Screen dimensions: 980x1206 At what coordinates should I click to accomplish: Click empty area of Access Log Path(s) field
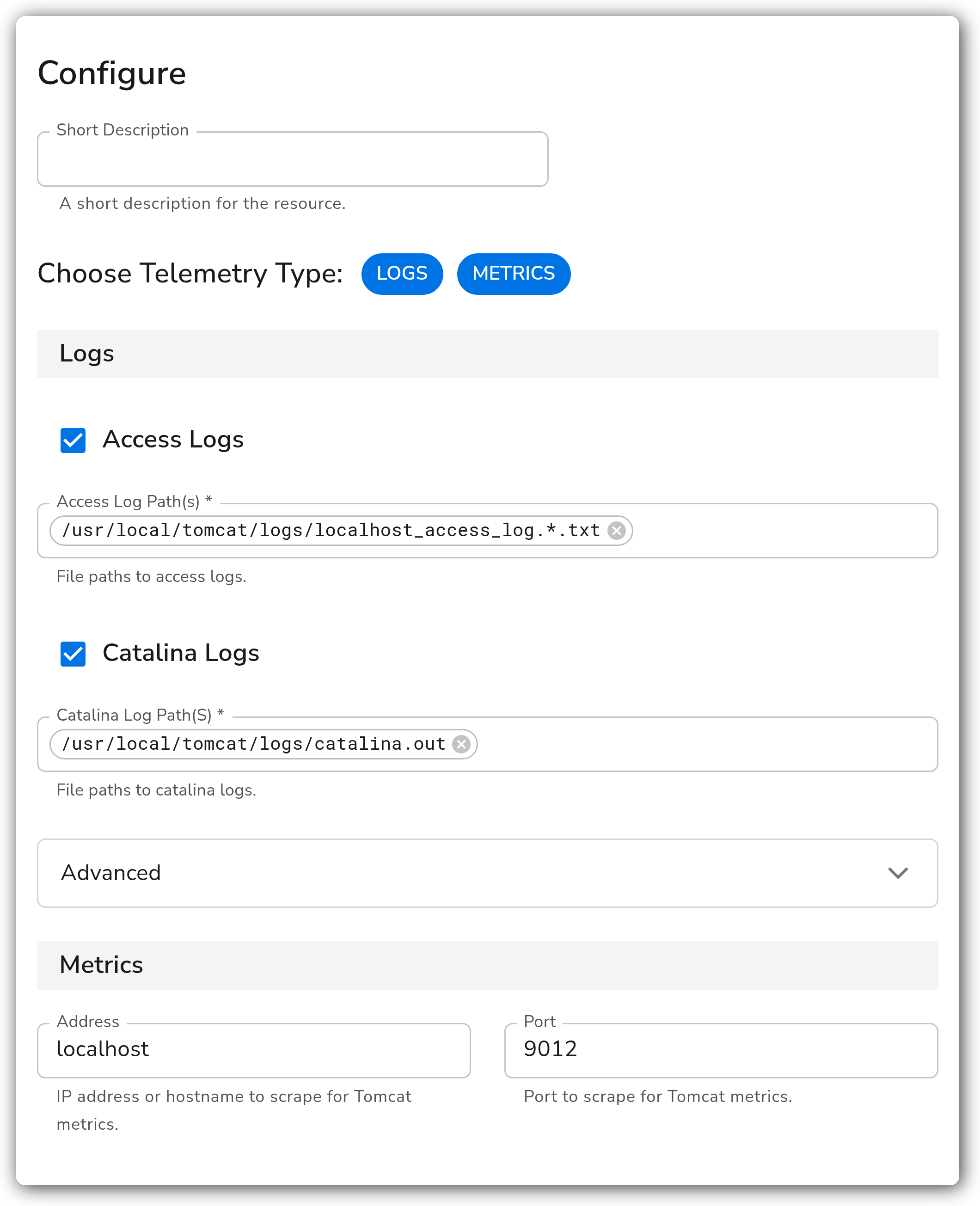click(x=784, y=531)
